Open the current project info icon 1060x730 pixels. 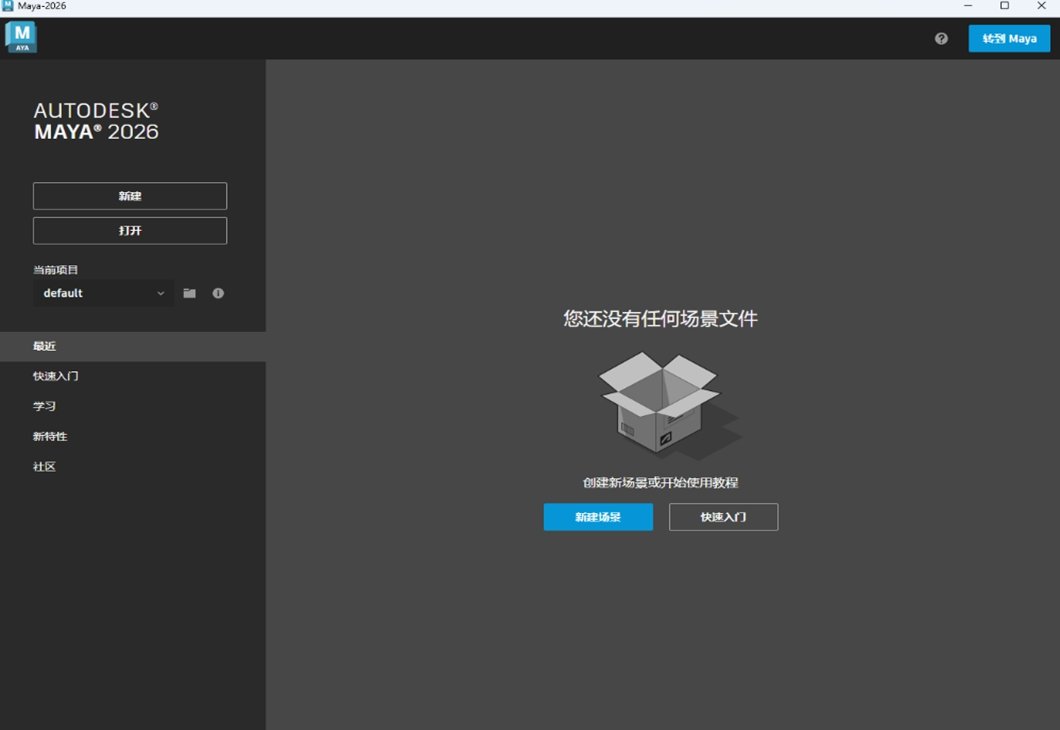tap(218, 293)
